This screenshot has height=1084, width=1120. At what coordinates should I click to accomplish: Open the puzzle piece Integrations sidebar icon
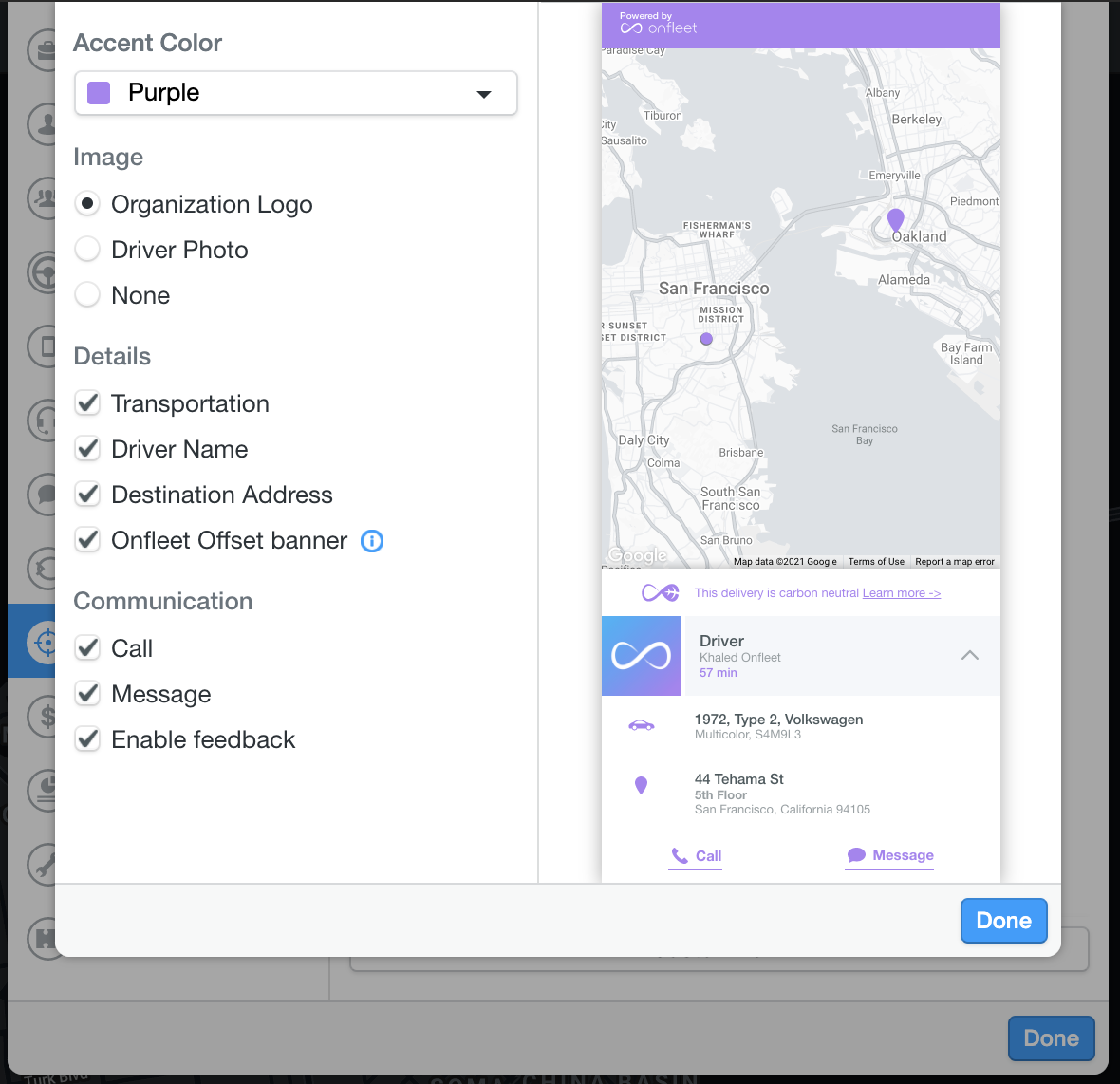click(x=43, y=939)
